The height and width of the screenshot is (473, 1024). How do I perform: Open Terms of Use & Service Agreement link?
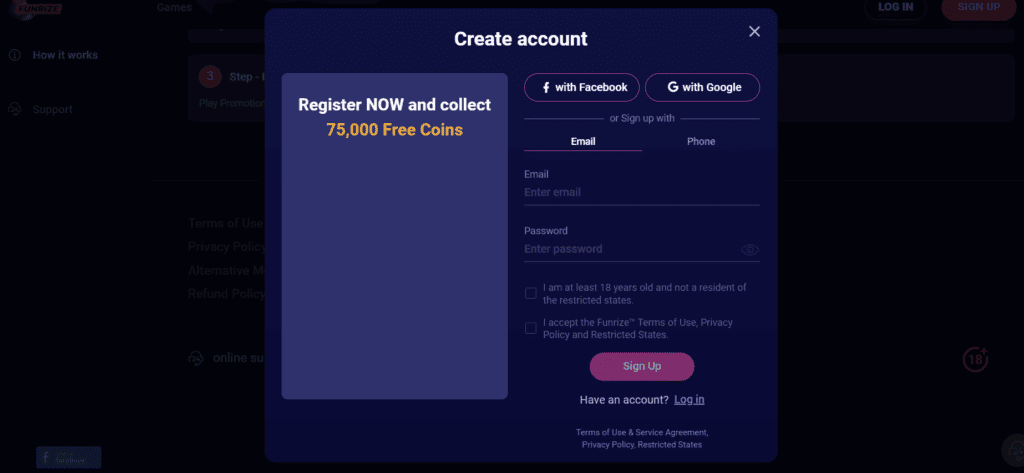point(641,432)
